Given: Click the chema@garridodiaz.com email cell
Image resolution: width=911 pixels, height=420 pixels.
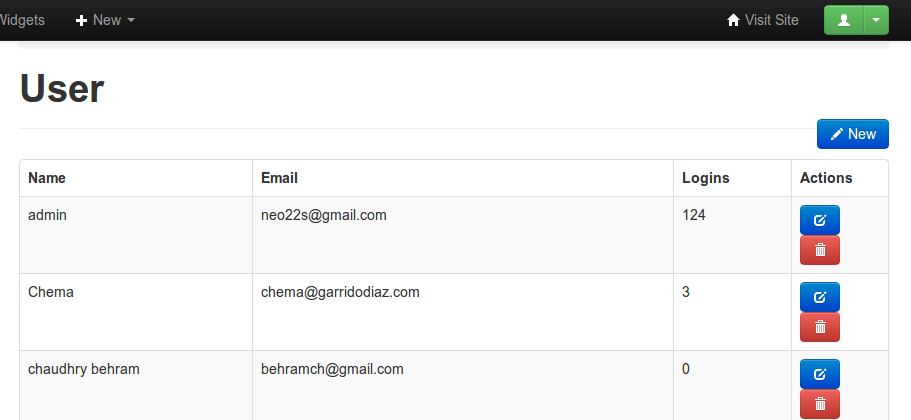Looking at the screenshot, I should 340,292.
